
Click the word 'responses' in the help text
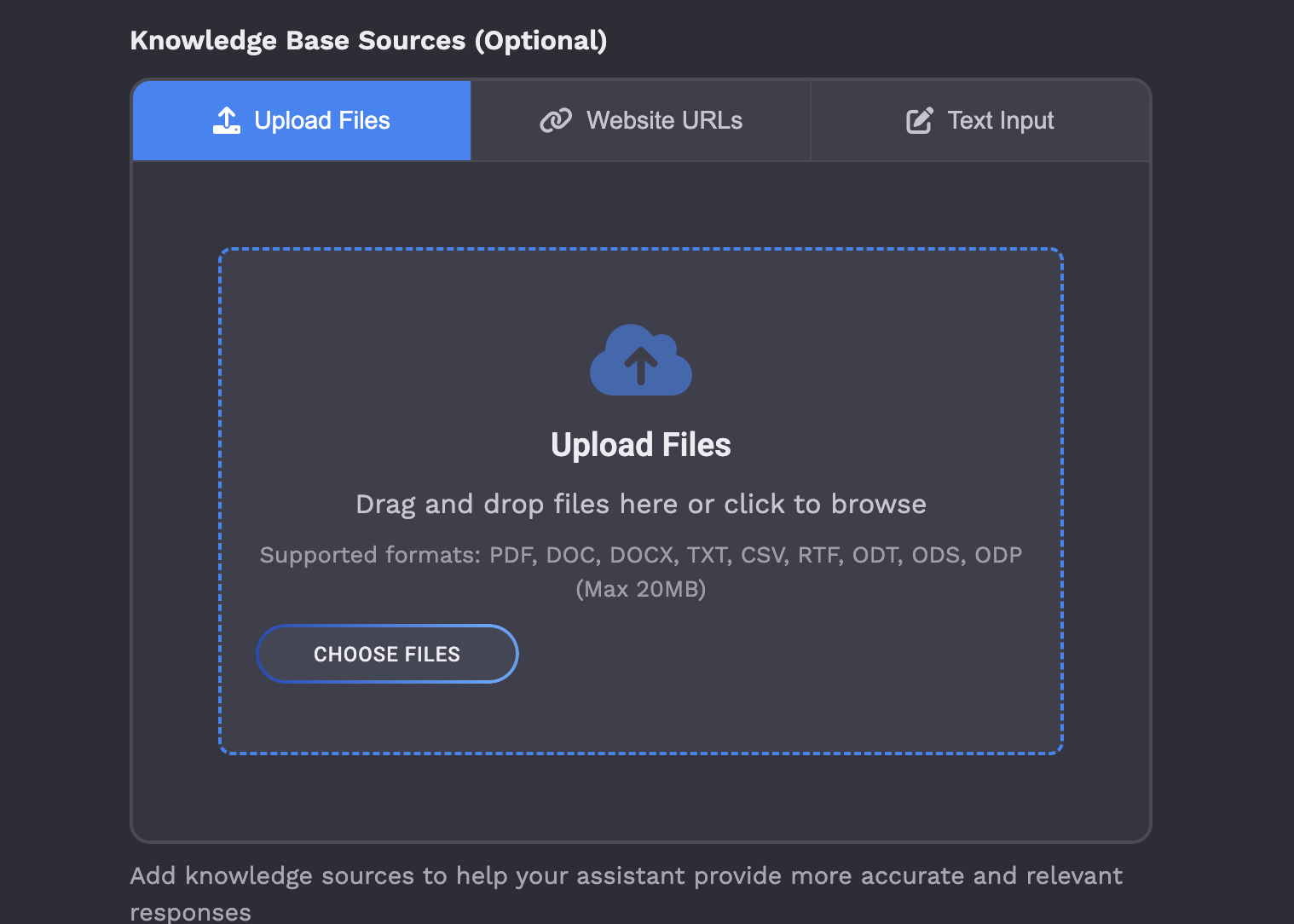tap(190, 912)
